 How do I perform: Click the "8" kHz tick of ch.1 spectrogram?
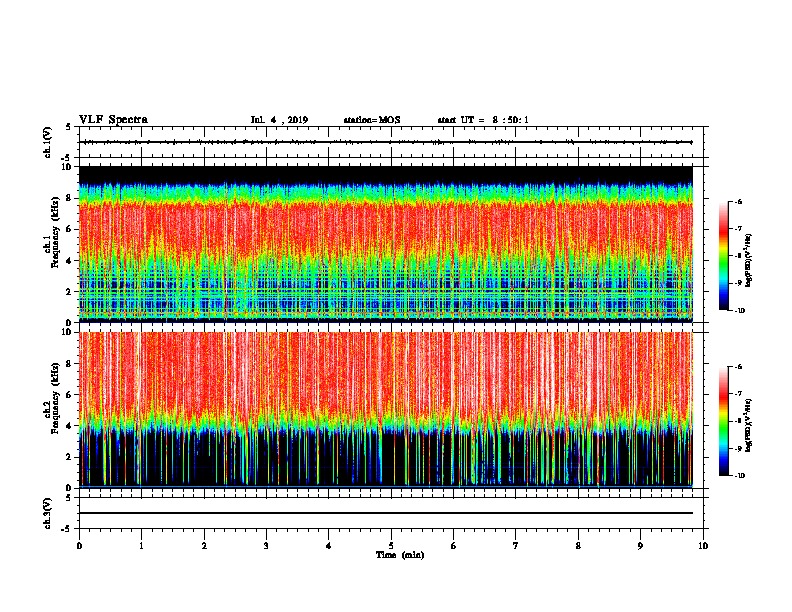point(69,198)
